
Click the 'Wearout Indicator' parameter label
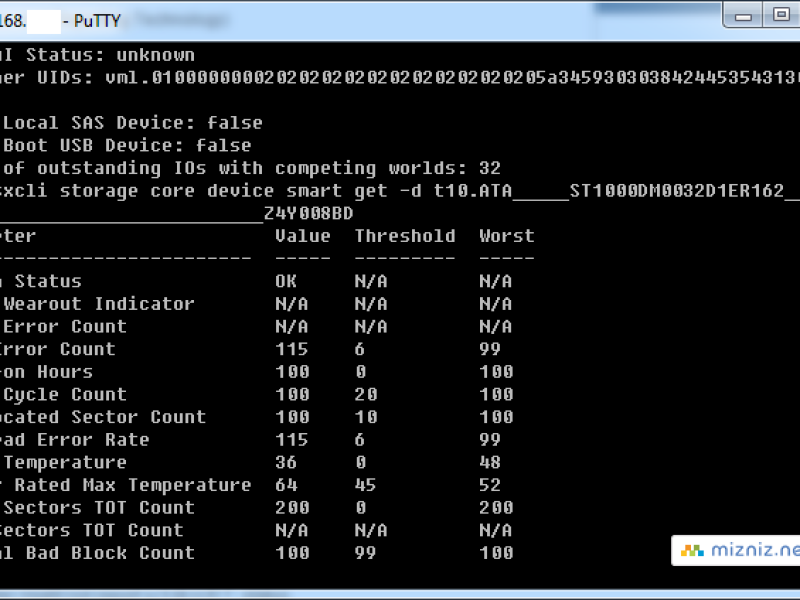(x=99, y=304)
